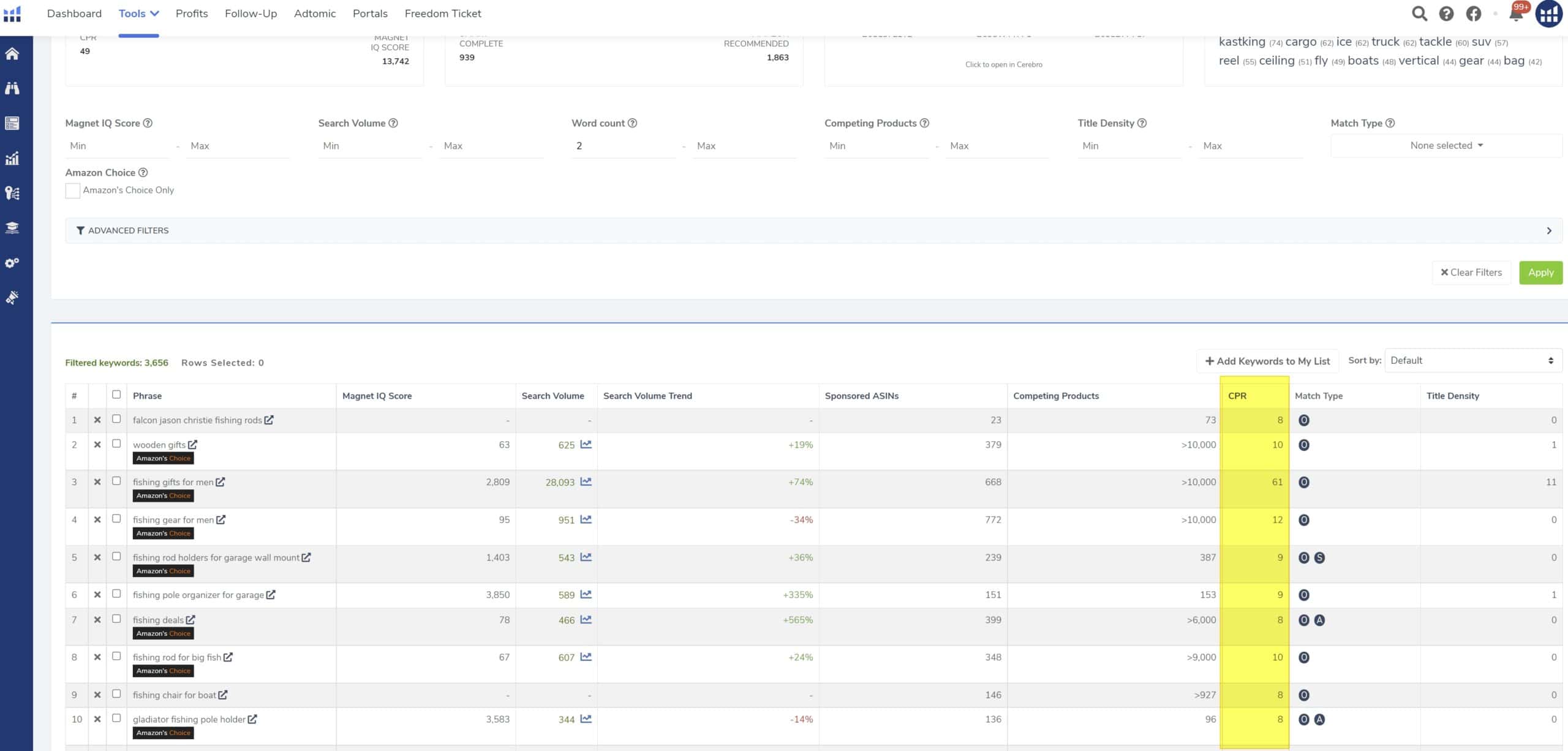Click Clear Filters button
1568x751 pixels.
point(1471,273)
